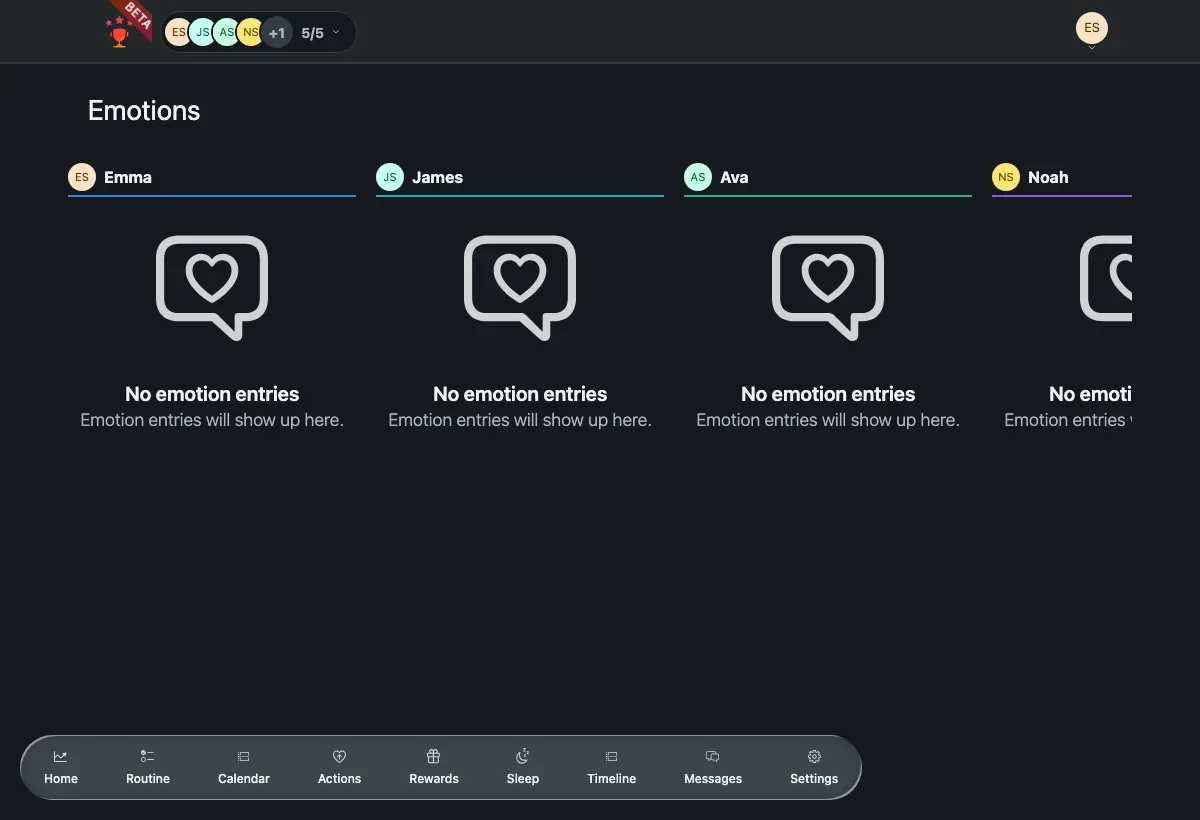Click the JS avatar in member selector
1200x820 pixels.
[x=202, y=32]
